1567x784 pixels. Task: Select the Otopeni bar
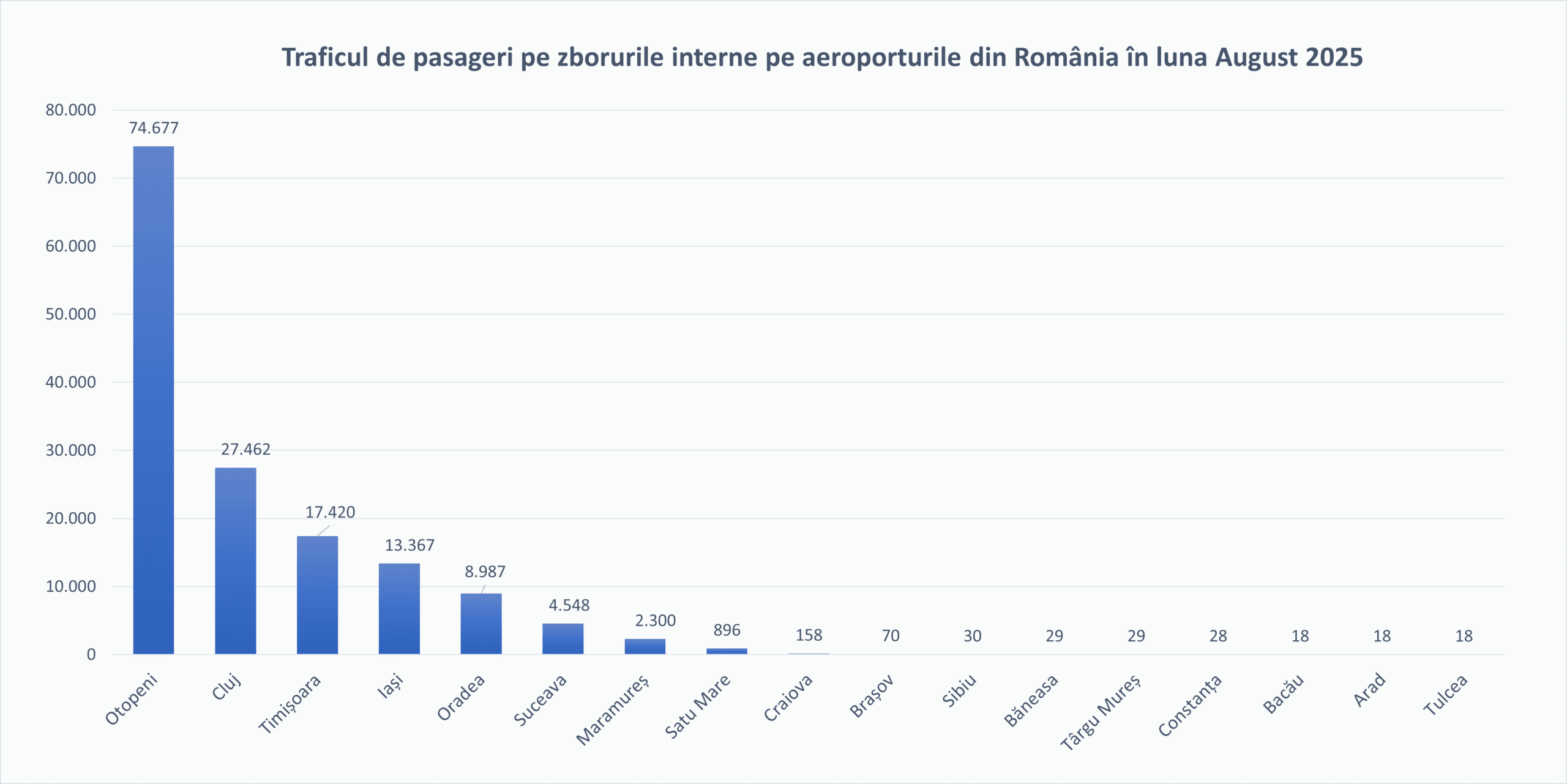(154, 400)
